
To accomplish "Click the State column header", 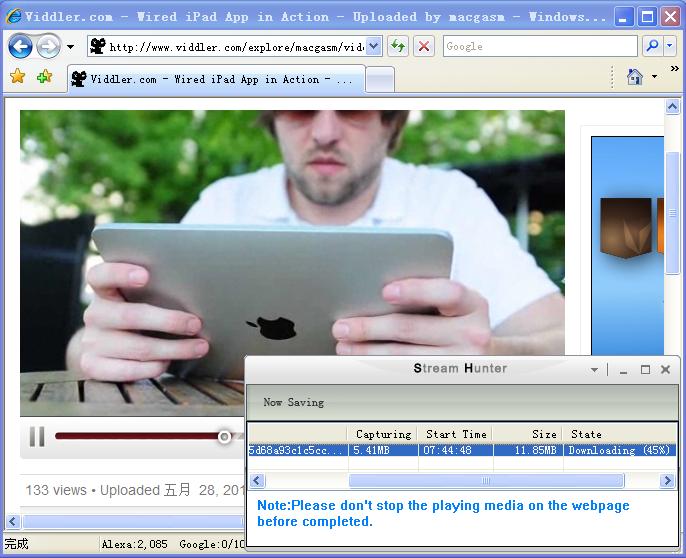I will click(620, 434).
